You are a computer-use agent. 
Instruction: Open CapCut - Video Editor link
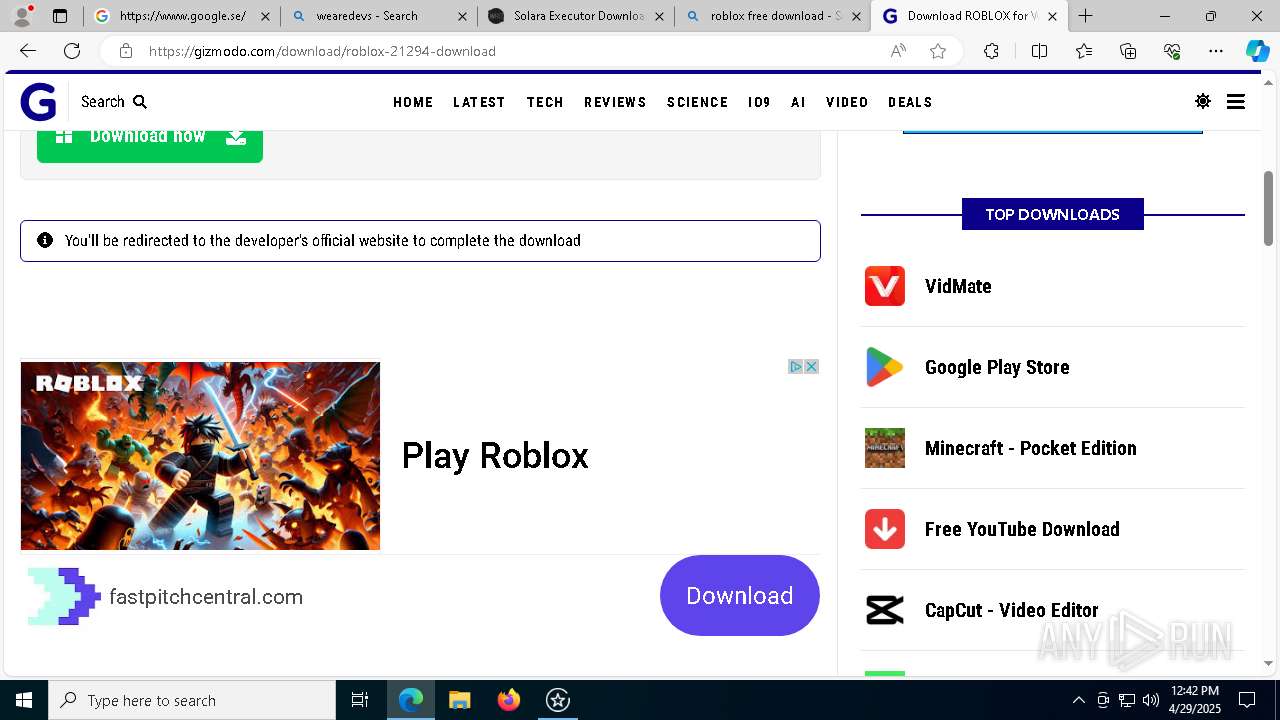click(1012, 610)
